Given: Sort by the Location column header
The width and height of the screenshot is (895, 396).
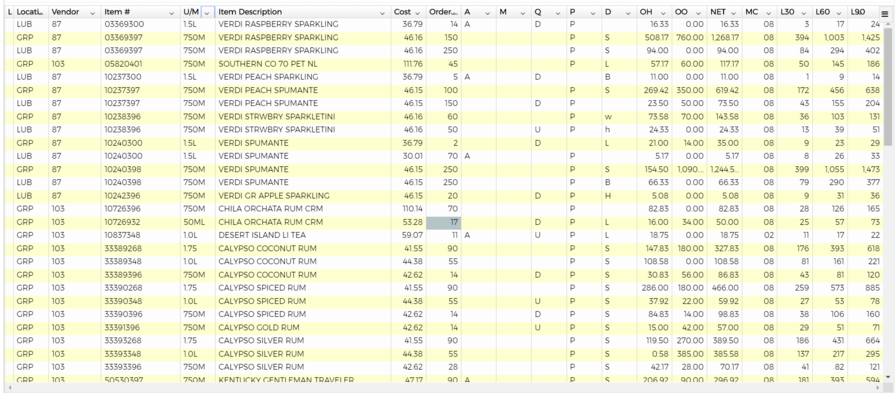Looking at the screenshot, I should coord(30,12).
